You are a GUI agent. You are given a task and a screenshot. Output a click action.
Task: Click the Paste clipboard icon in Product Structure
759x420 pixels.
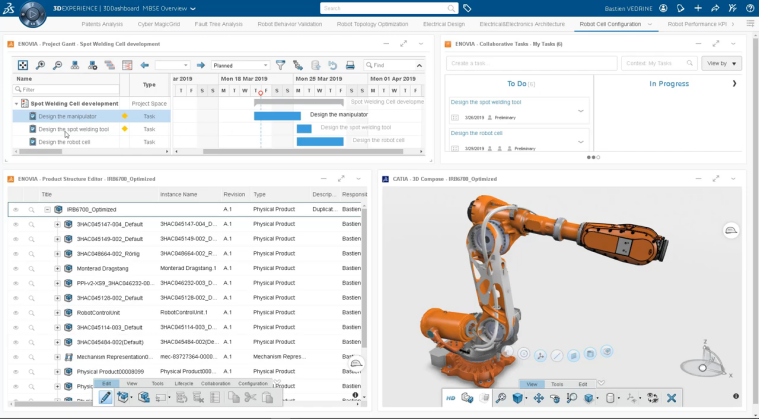[267, 397]
